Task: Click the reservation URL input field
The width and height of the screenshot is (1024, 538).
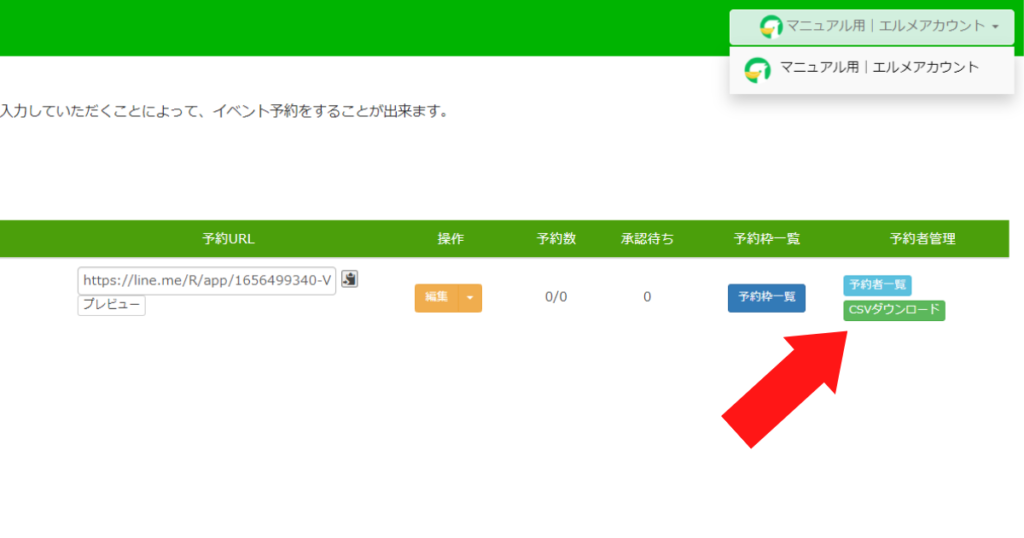Action: coord(206,280)
